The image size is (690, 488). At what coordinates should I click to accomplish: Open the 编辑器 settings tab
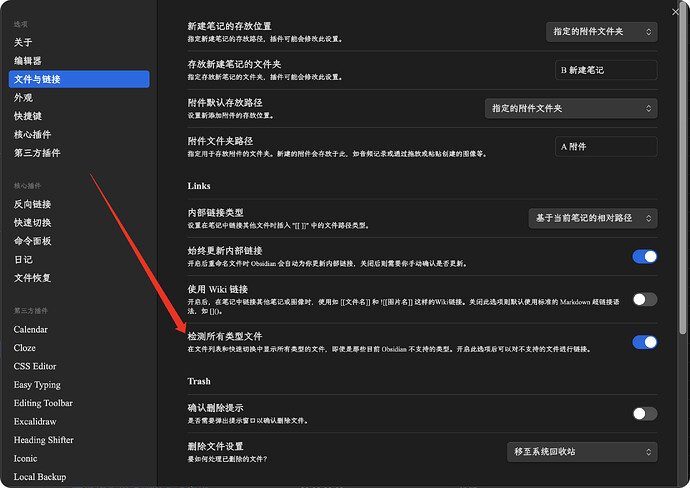tap(29, 60)
